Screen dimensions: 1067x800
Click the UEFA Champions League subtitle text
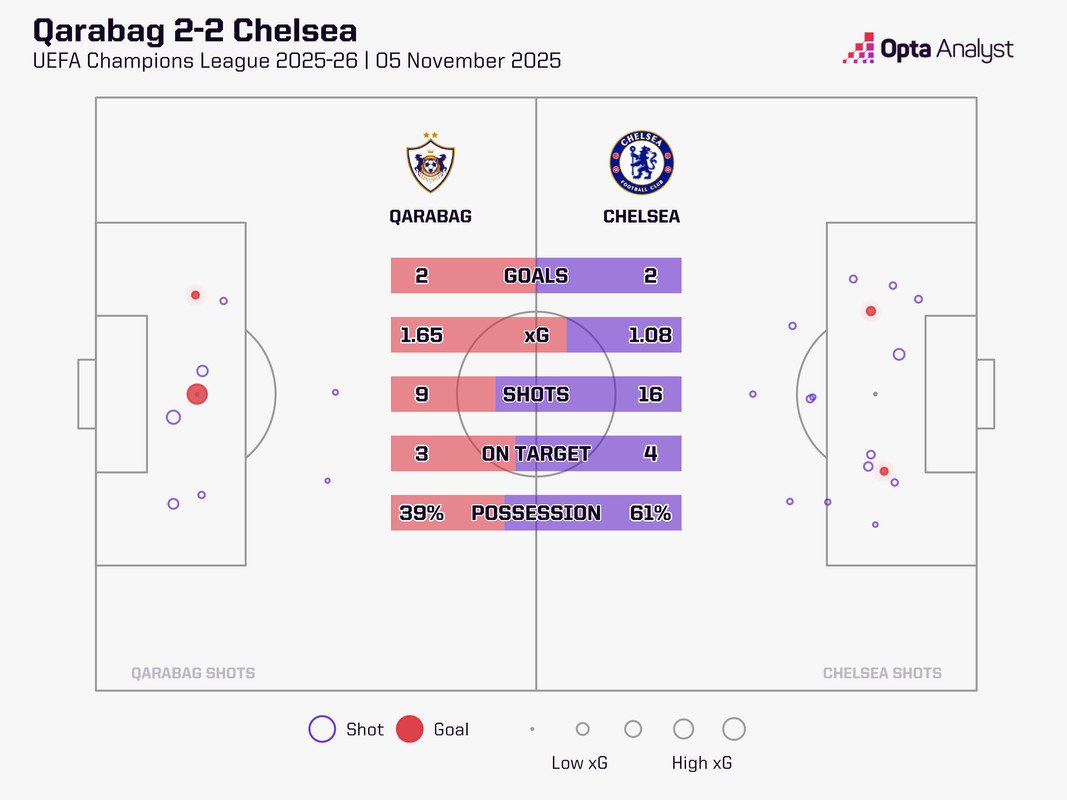click(x=296, y=61)
